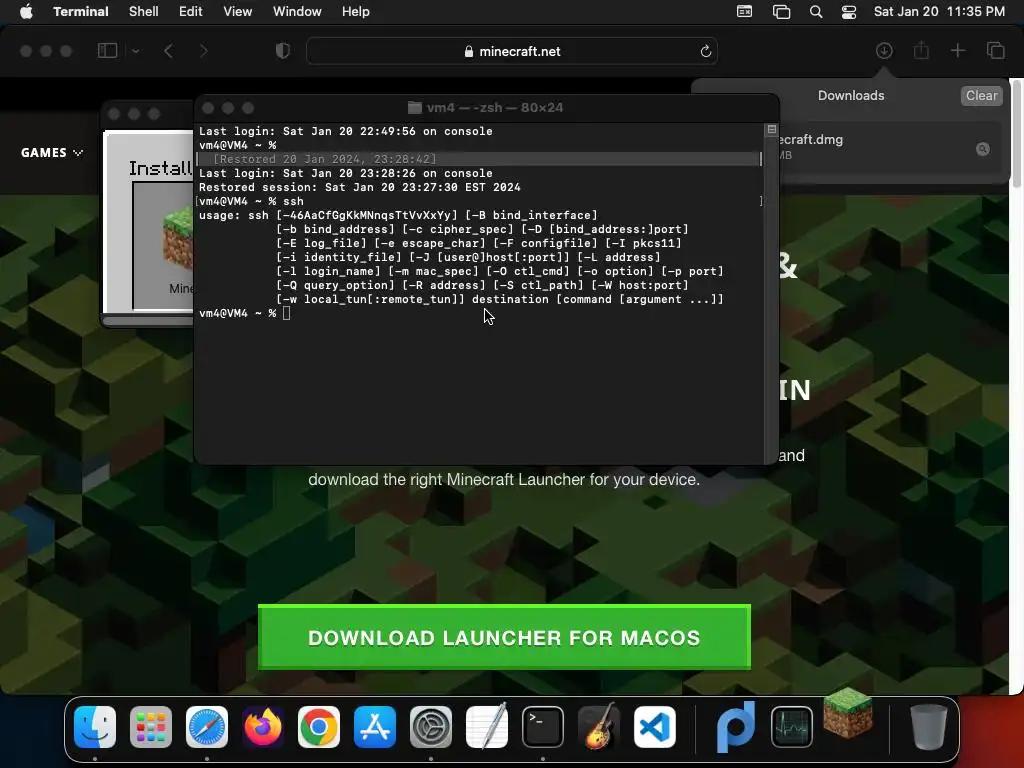The image size is (1024, 768).
Task: Click the Terminal scrollback marker icon
Action: pyautogui.click(x=771, y=129)
